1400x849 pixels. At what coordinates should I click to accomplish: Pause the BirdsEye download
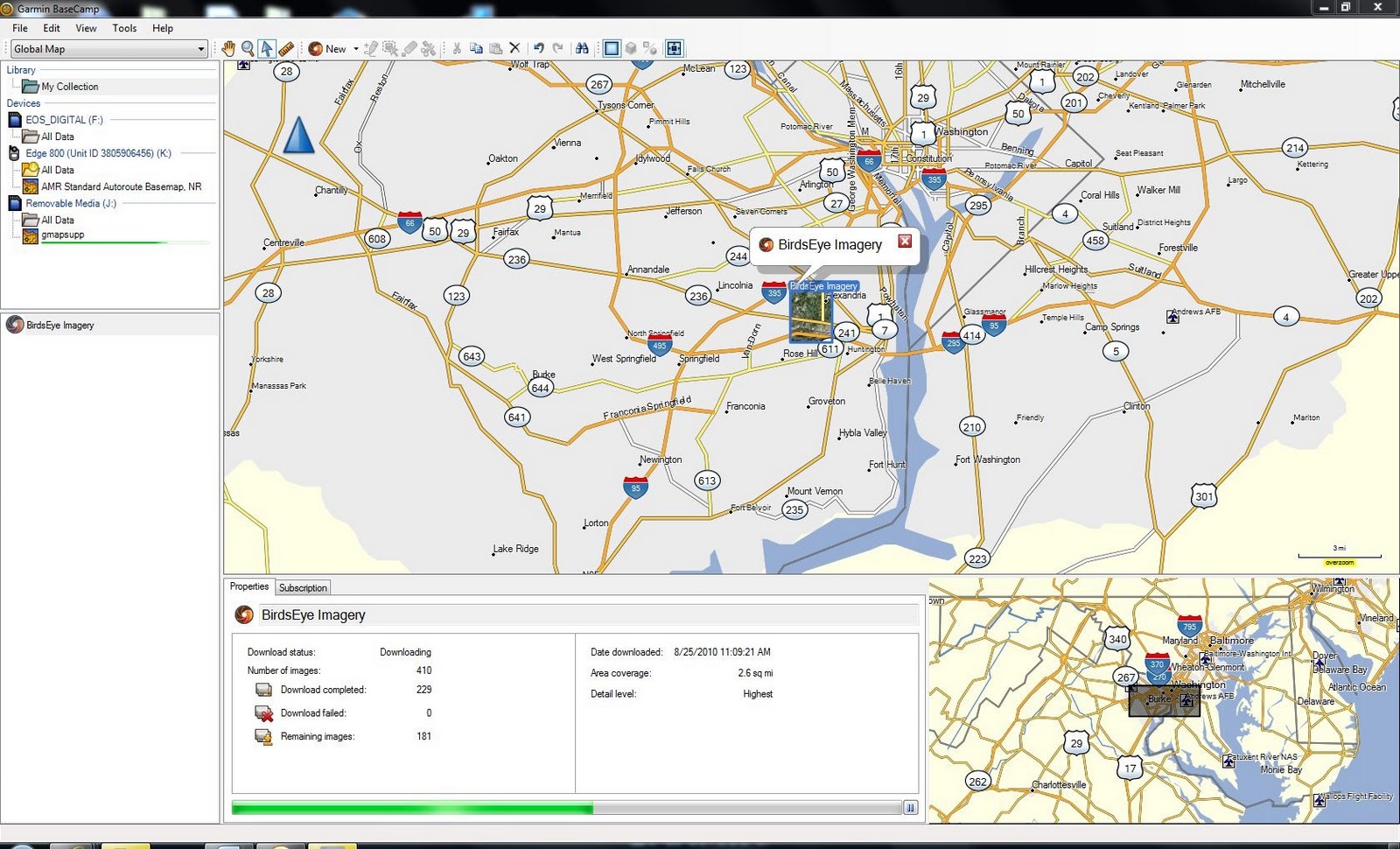tap(910, 808)
